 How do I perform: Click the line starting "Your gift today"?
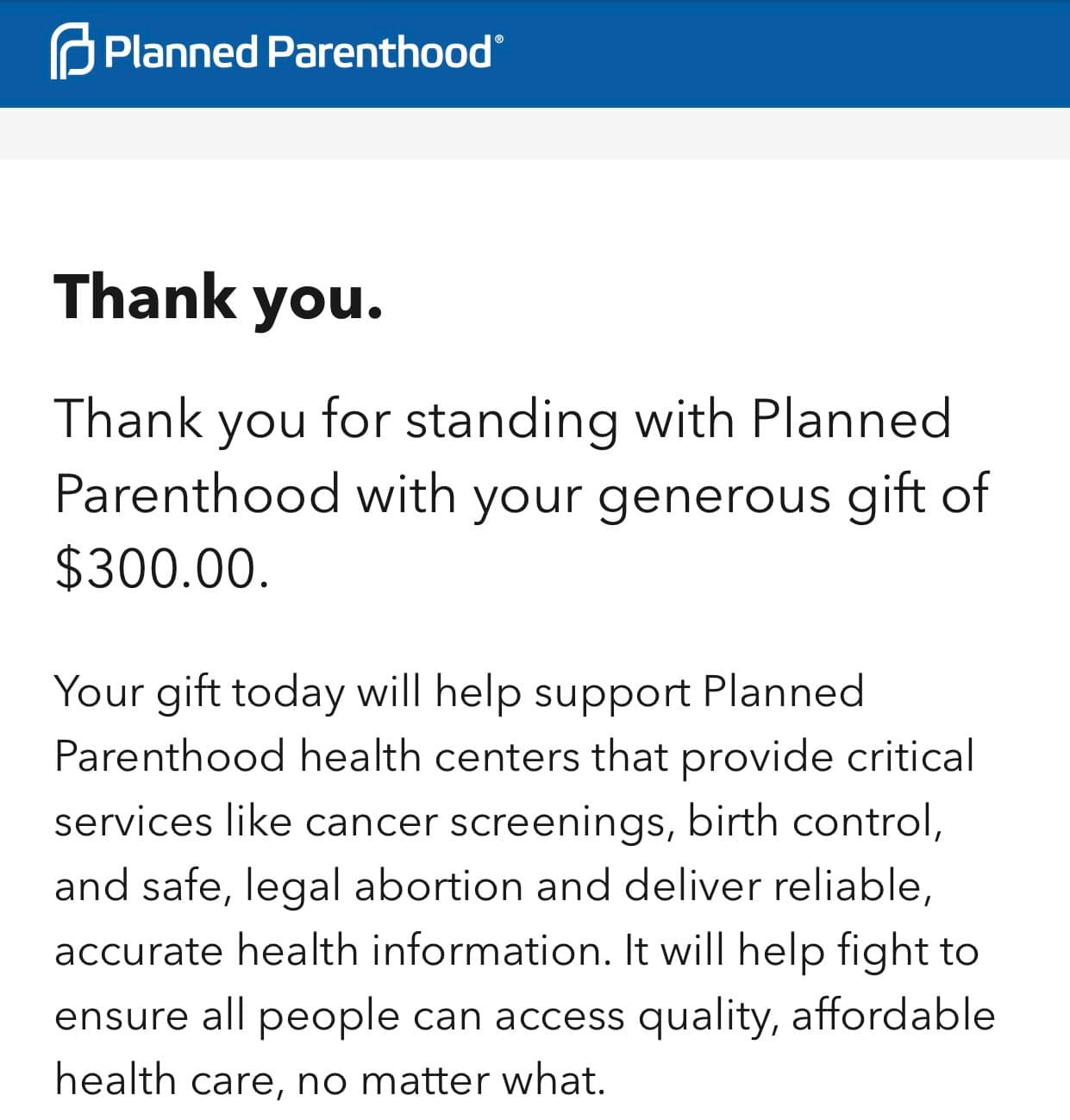click(x=459, y=692)
